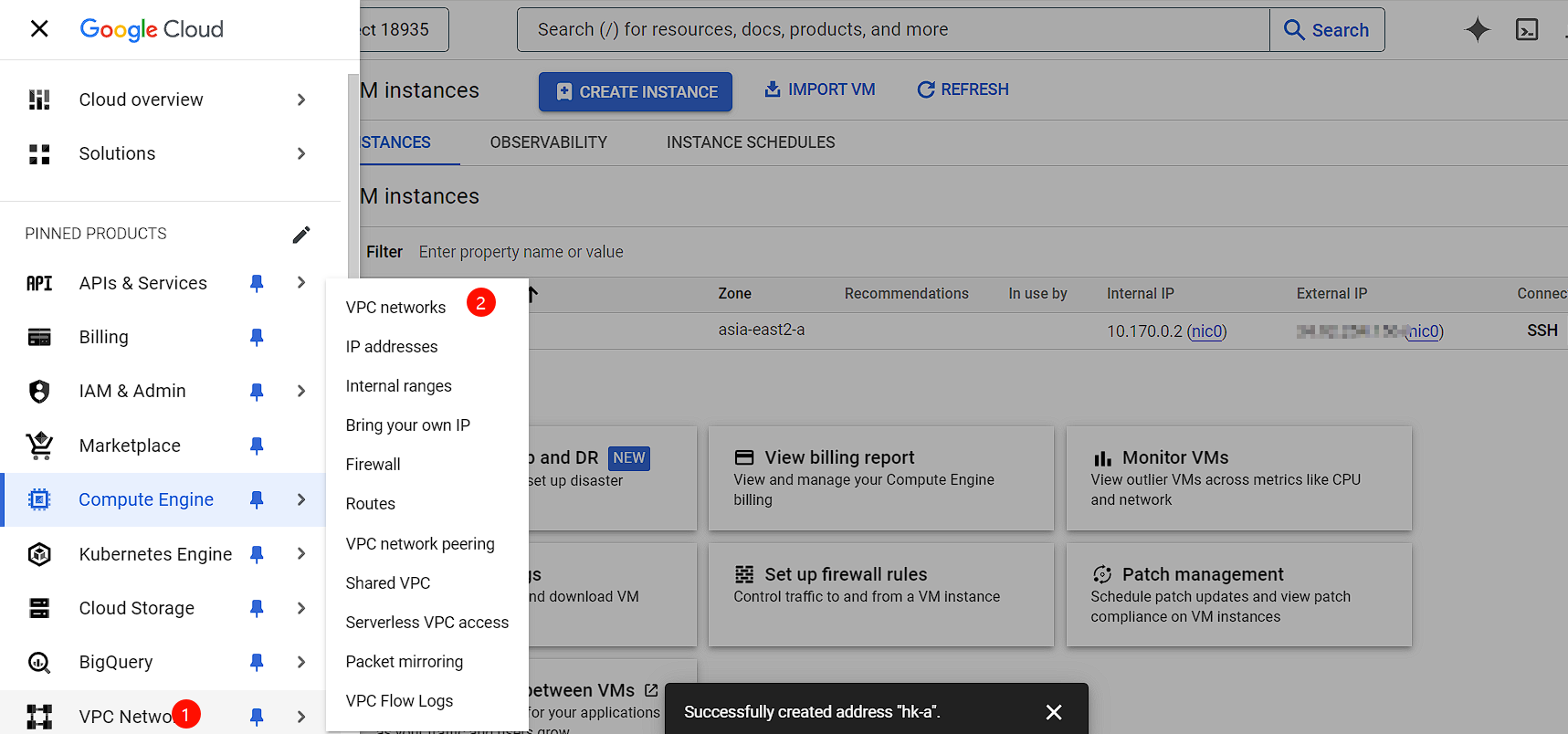Click the Kubernetes Engine hexagon icon
This screenshot has width=1568, height=734.
pyautogui.click(x=39, y=554)
